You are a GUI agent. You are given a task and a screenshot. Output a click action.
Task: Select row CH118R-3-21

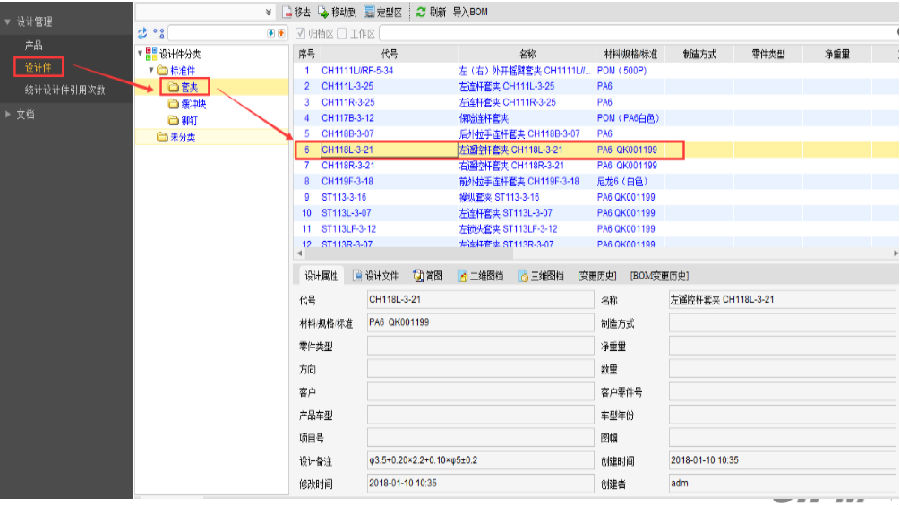click(x=596, y=165)
